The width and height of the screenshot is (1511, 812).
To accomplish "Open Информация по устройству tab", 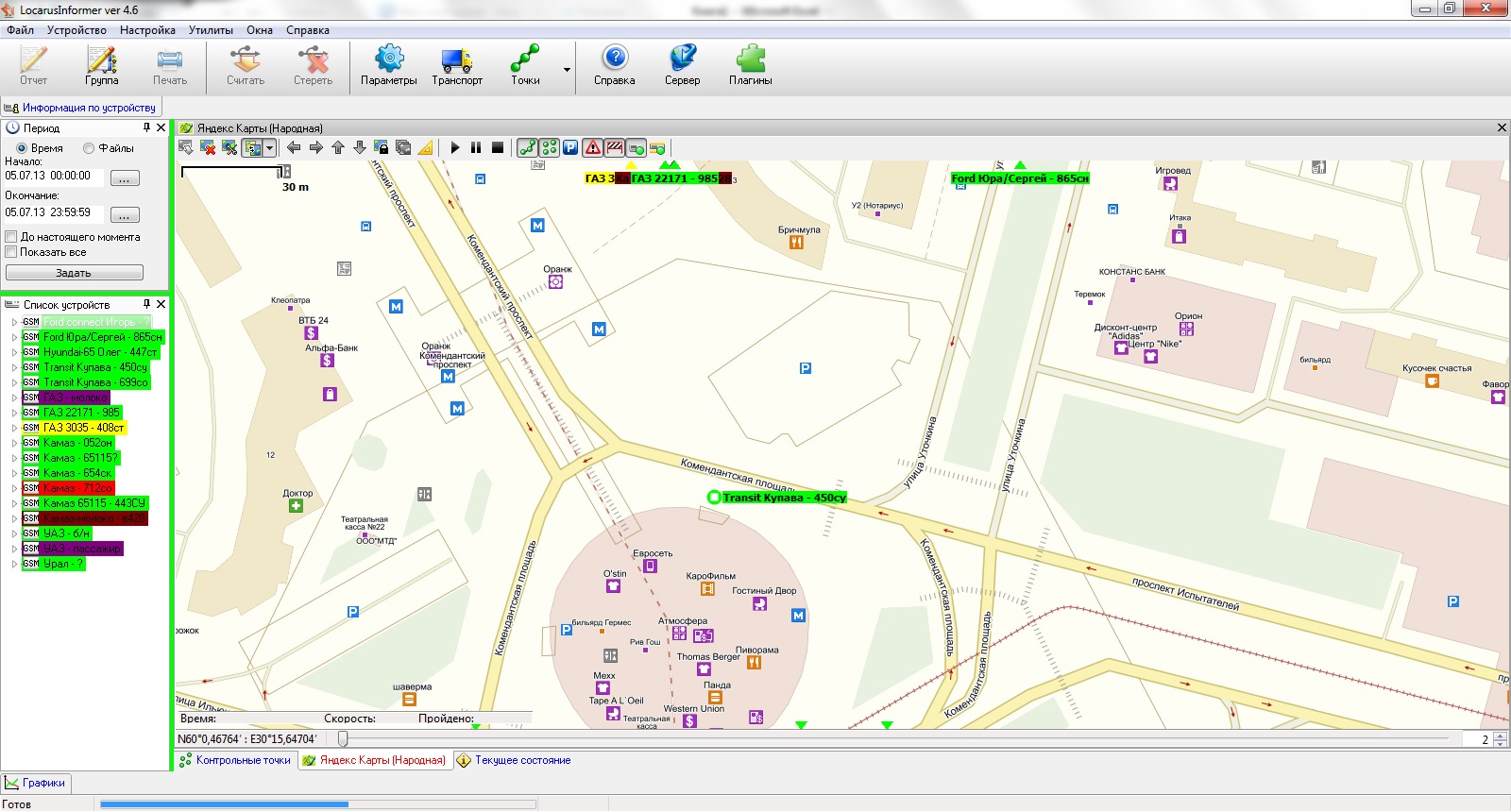I will (x=80, y=108).
